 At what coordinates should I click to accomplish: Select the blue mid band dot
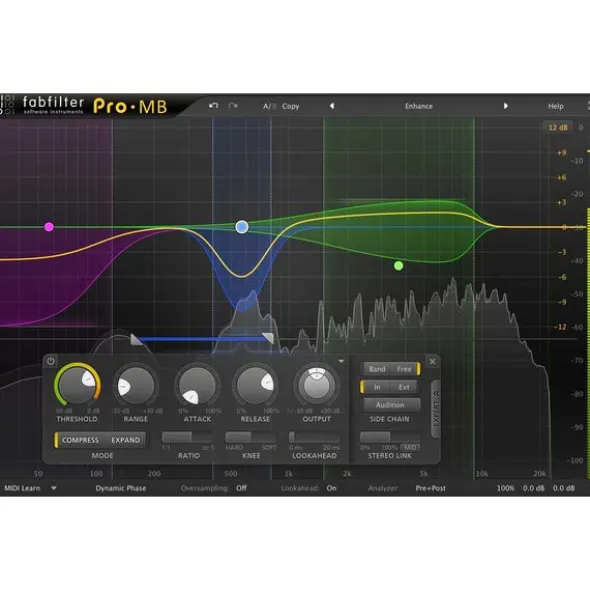pyautogui.click(x=242, y=227)
